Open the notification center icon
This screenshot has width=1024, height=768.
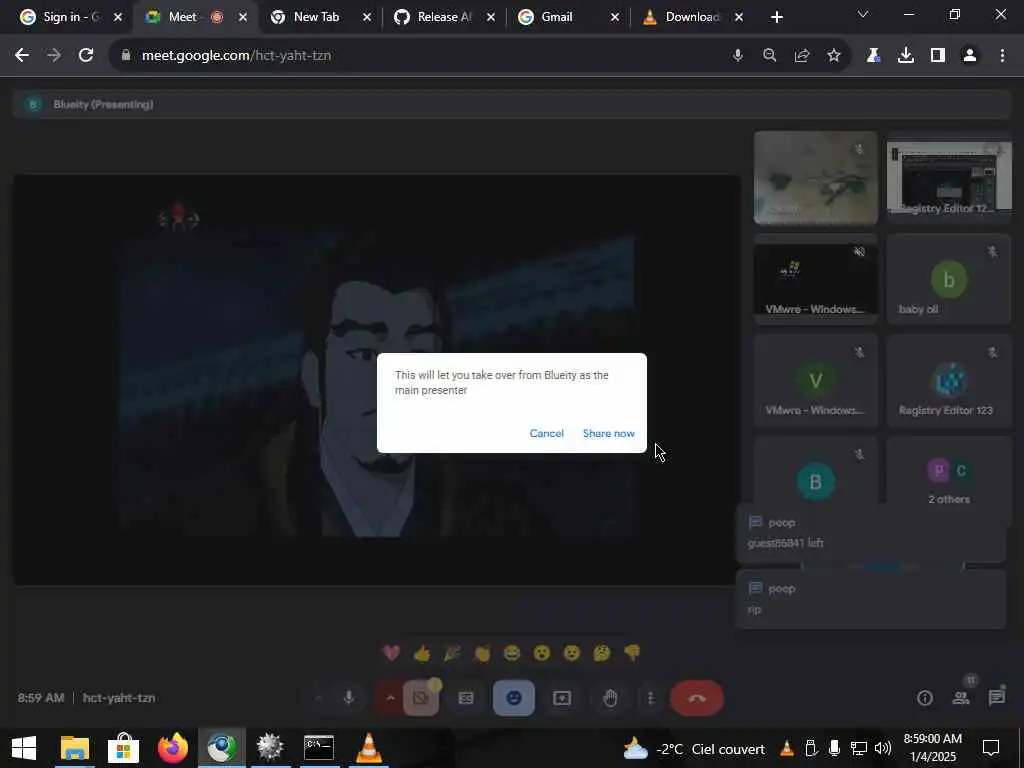pyautogui.click(x=991, y=748)
